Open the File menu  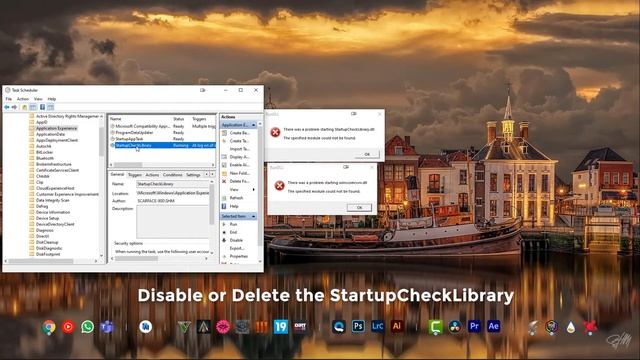click(9, 99)
